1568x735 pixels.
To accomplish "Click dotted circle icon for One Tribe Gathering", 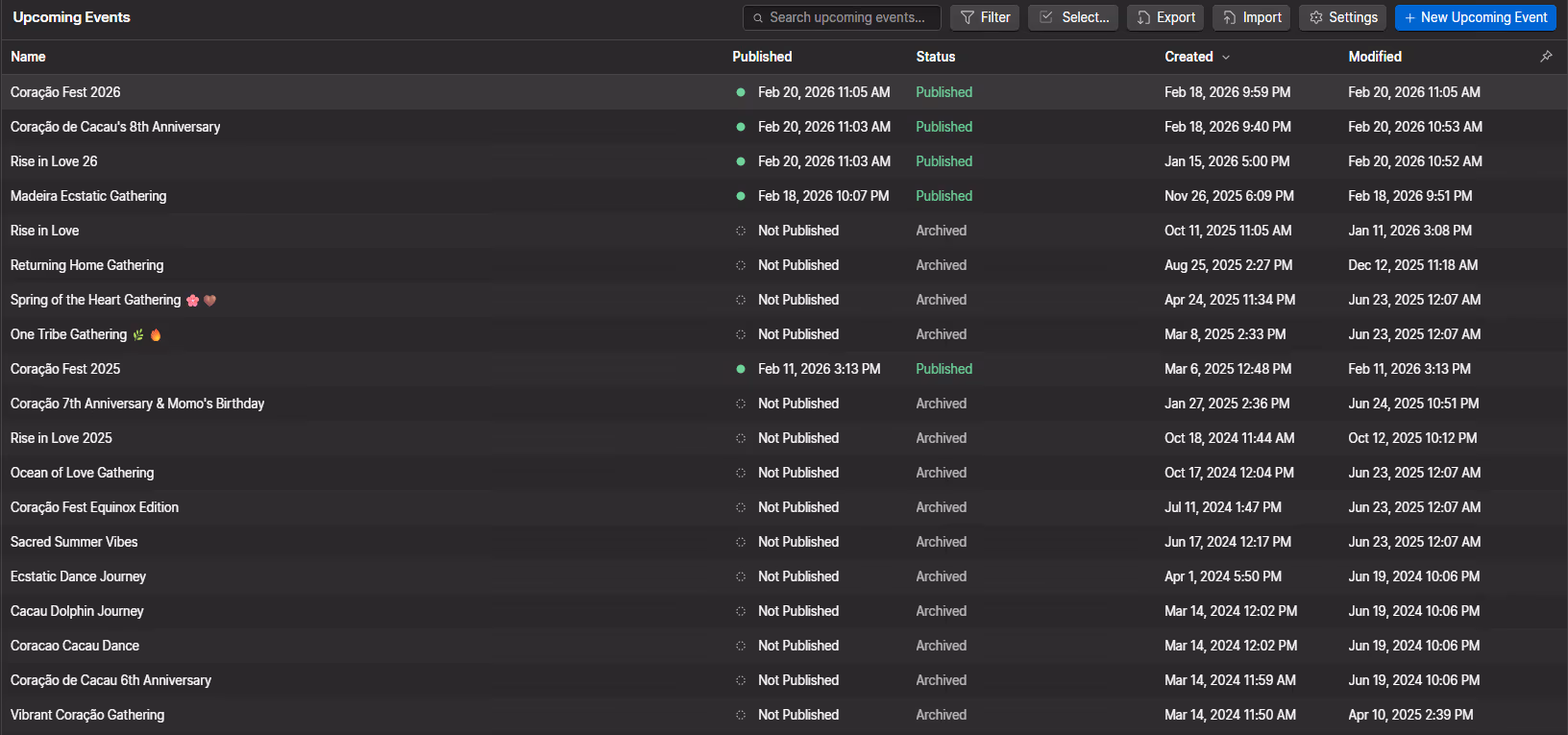I will [741, 334].
